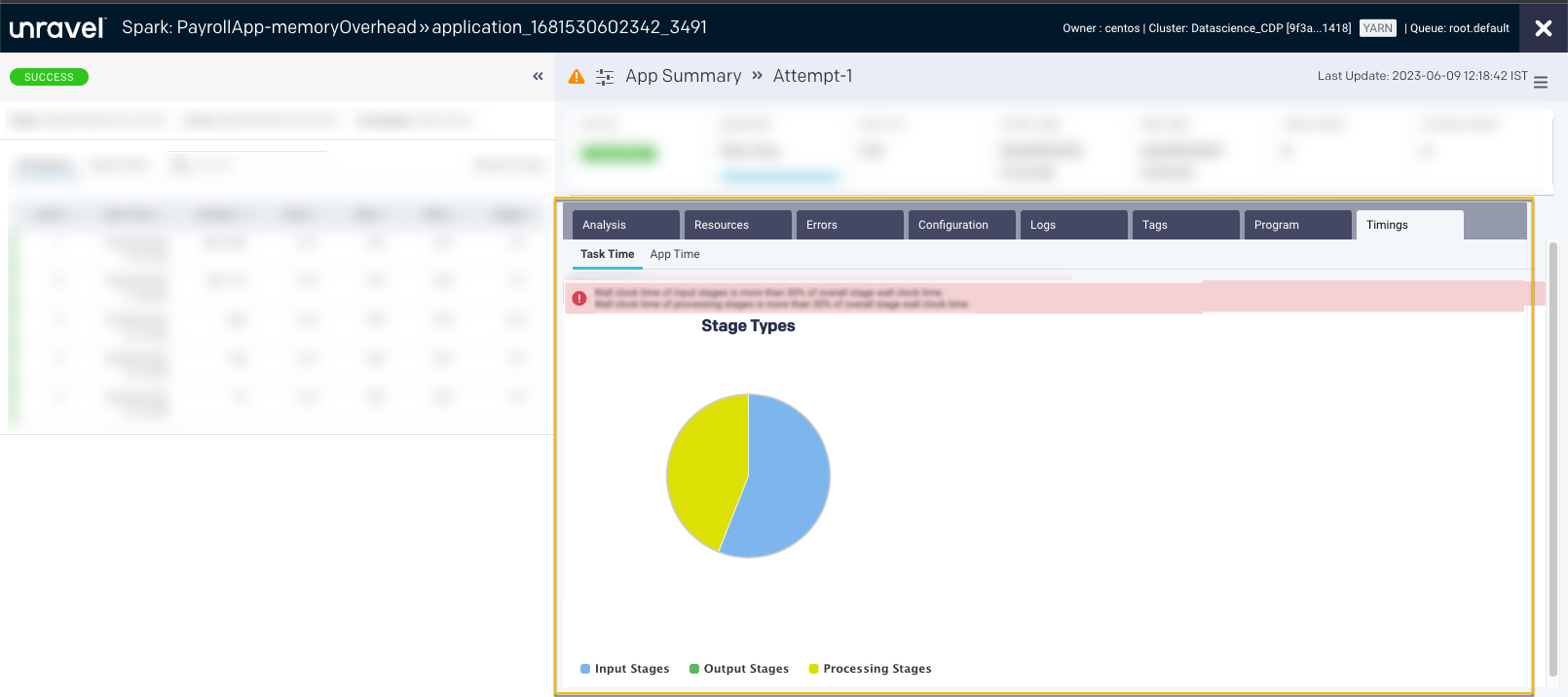Open the Resources tab
Image resolution: width=1568 pixels, height=697 pixels.
[x=737, y=225]
